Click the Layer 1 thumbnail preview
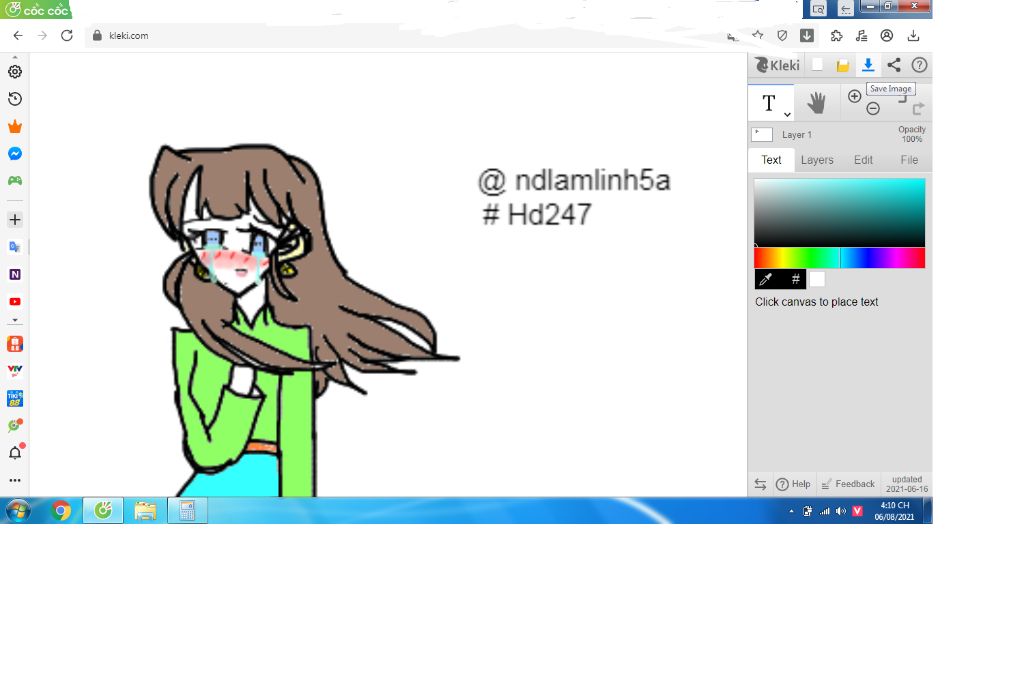 tap(762, 135)
